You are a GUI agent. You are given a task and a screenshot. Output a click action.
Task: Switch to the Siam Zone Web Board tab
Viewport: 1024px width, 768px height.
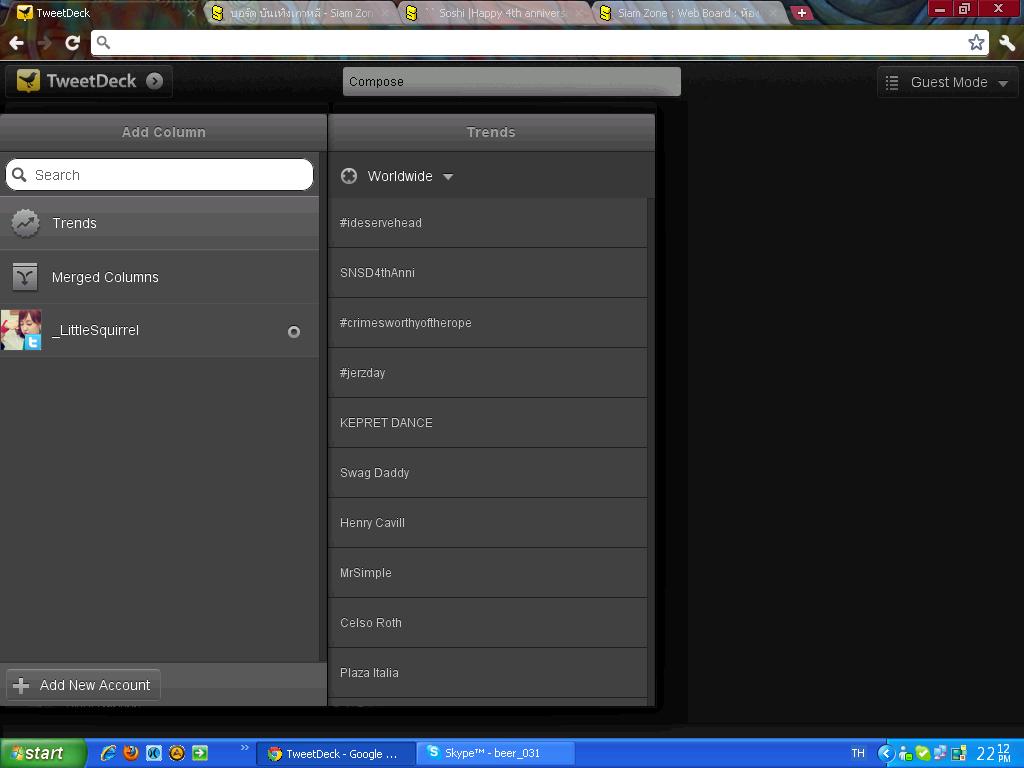687,13
